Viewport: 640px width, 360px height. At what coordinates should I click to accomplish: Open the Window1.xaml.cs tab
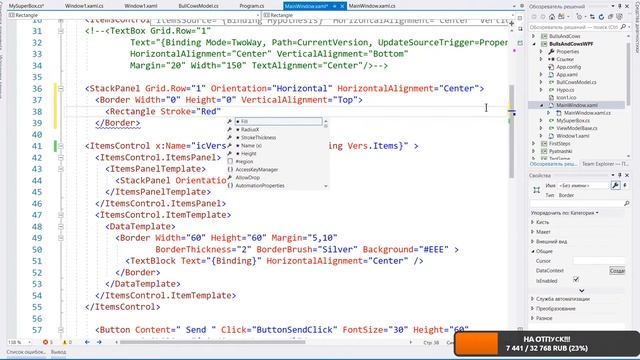click(x=84, y=6)
